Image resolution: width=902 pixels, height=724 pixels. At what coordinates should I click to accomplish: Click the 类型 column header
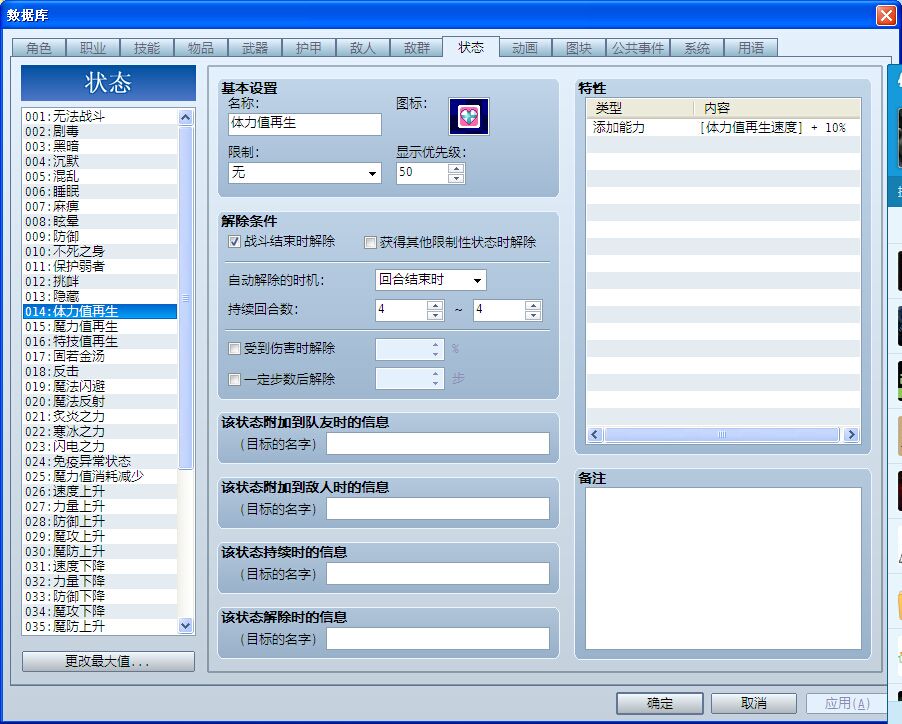(640, 108)
